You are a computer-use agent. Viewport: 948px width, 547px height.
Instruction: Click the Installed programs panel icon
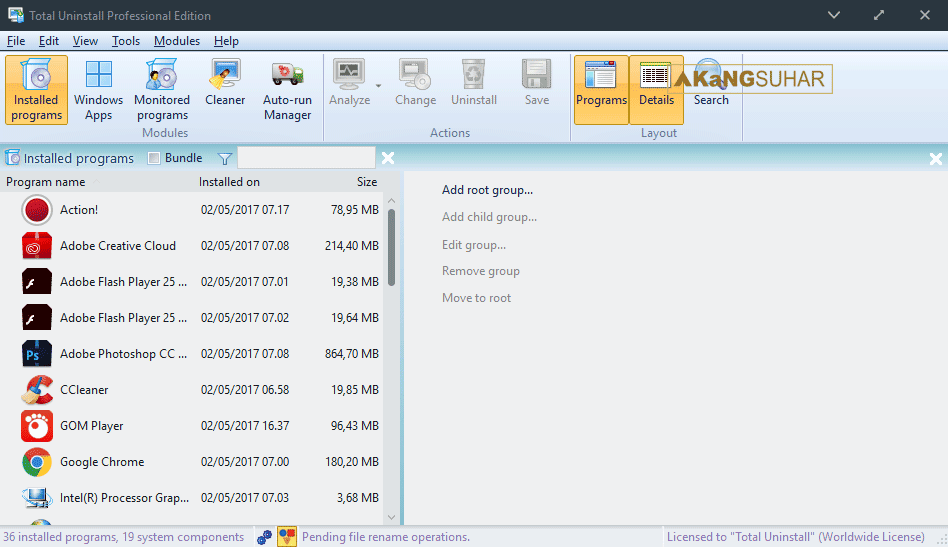[12, 158]
